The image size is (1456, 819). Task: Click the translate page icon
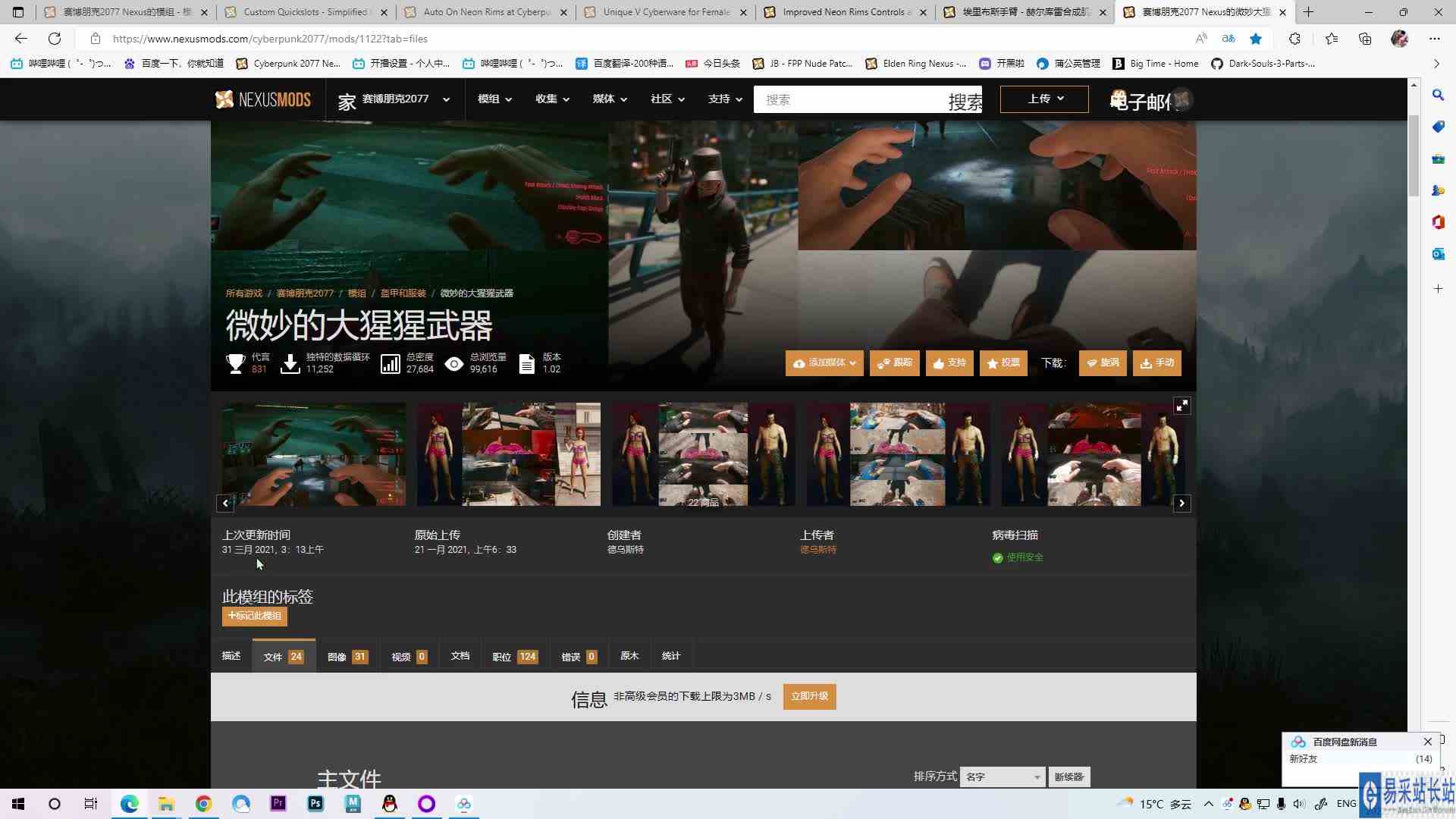click(1228, 39)
